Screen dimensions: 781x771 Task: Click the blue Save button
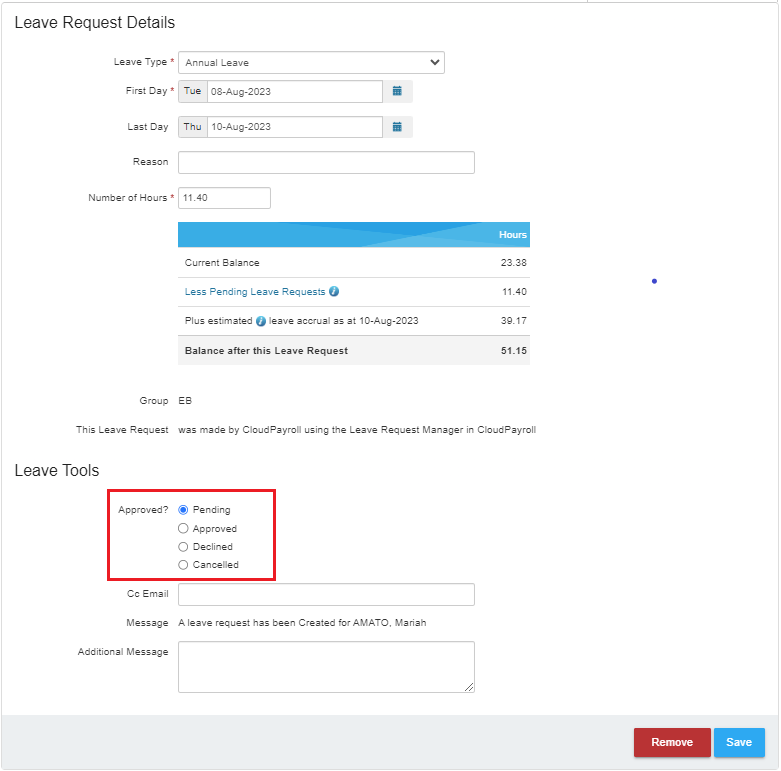739,742
